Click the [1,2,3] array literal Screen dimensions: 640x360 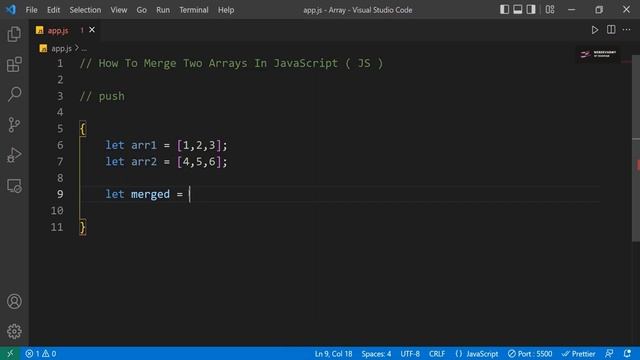tap(199, 145)
